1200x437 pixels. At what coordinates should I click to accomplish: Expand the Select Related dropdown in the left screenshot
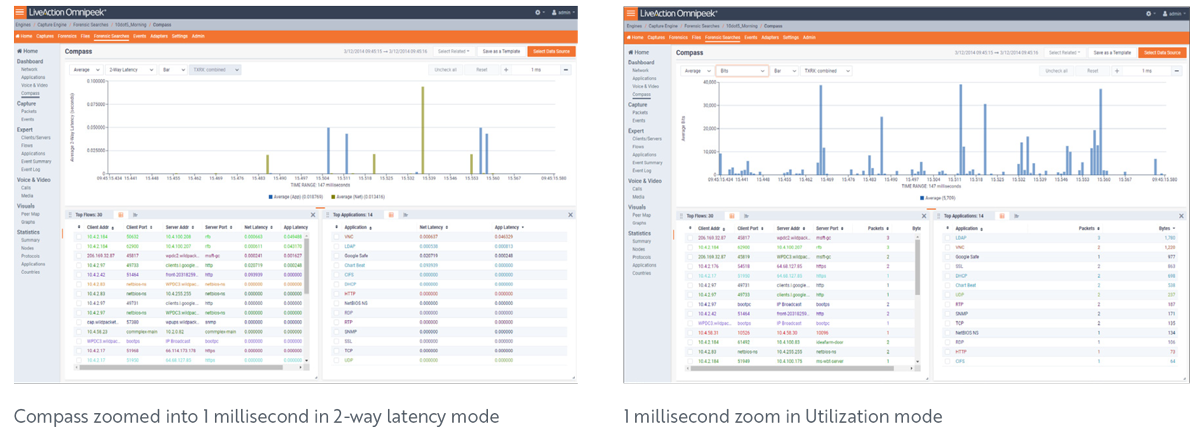tap(453, 52)
